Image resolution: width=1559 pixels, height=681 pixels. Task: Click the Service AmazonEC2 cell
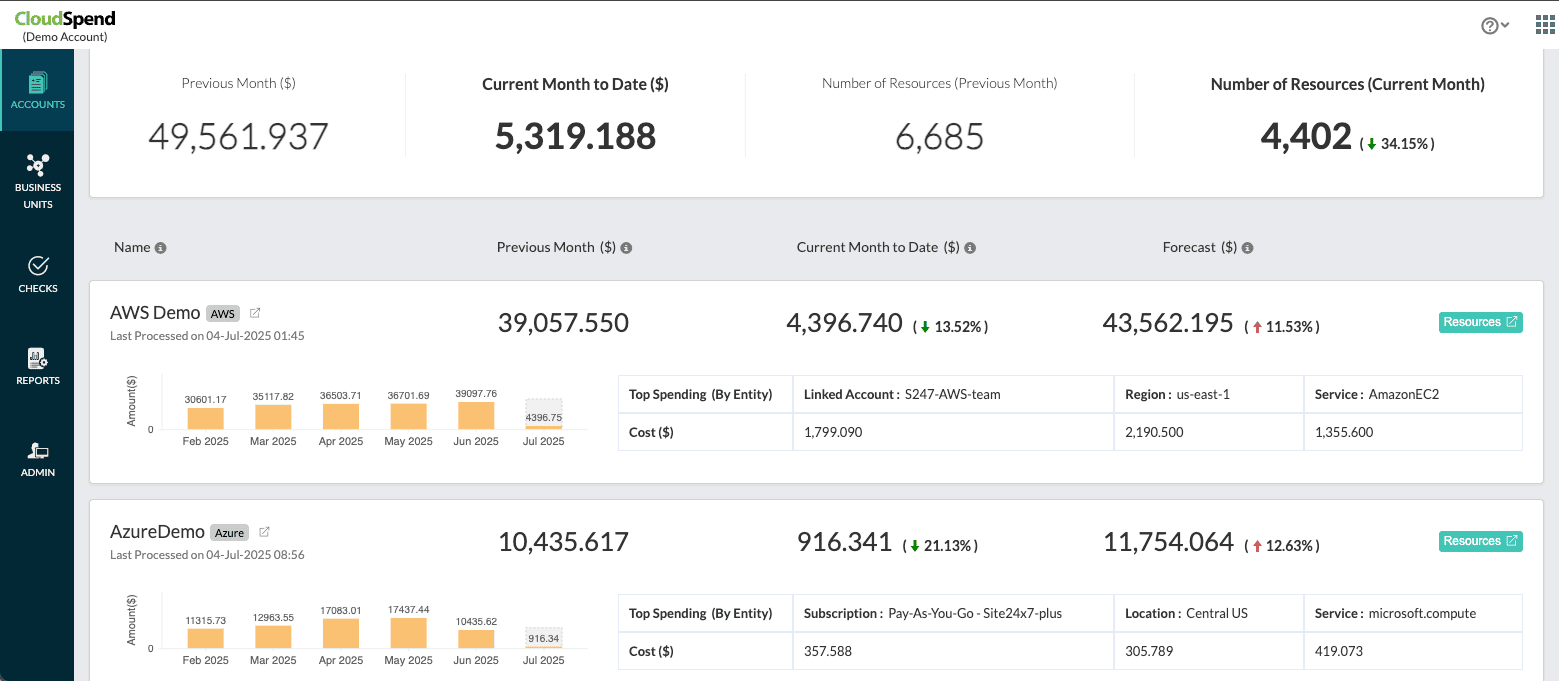(x=1413, y=394)
